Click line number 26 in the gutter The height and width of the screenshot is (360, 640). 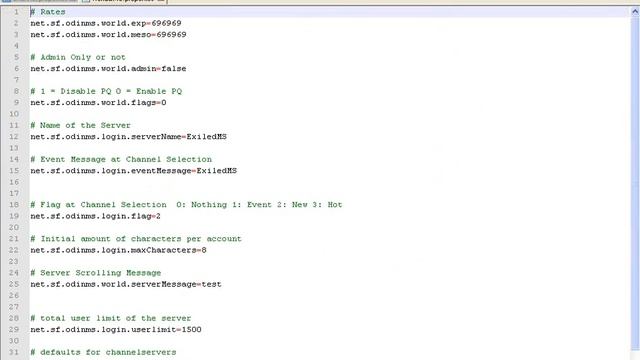tap(14, 296)
